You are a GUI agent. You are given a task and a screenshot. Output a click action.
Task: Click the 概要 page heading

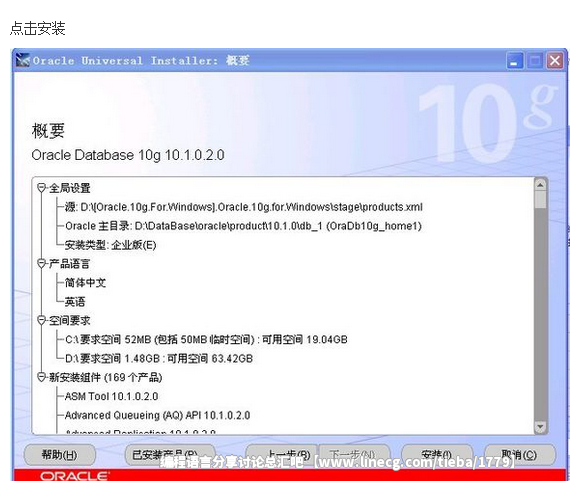(x=48, y=131)
